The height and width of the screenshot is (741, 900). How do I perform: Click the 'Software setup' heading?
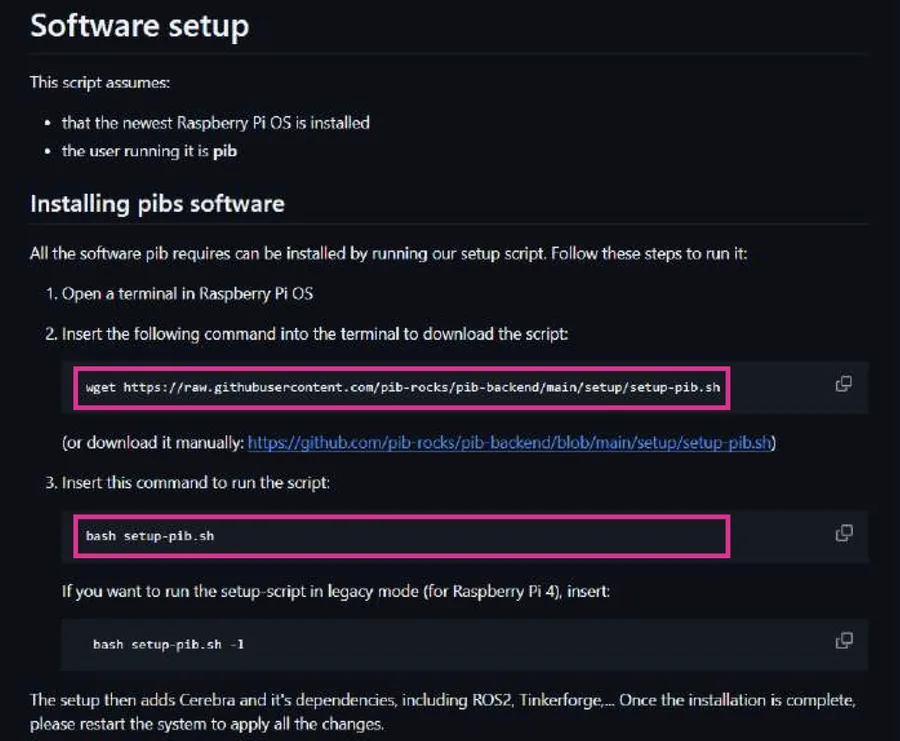pos(139,26)
